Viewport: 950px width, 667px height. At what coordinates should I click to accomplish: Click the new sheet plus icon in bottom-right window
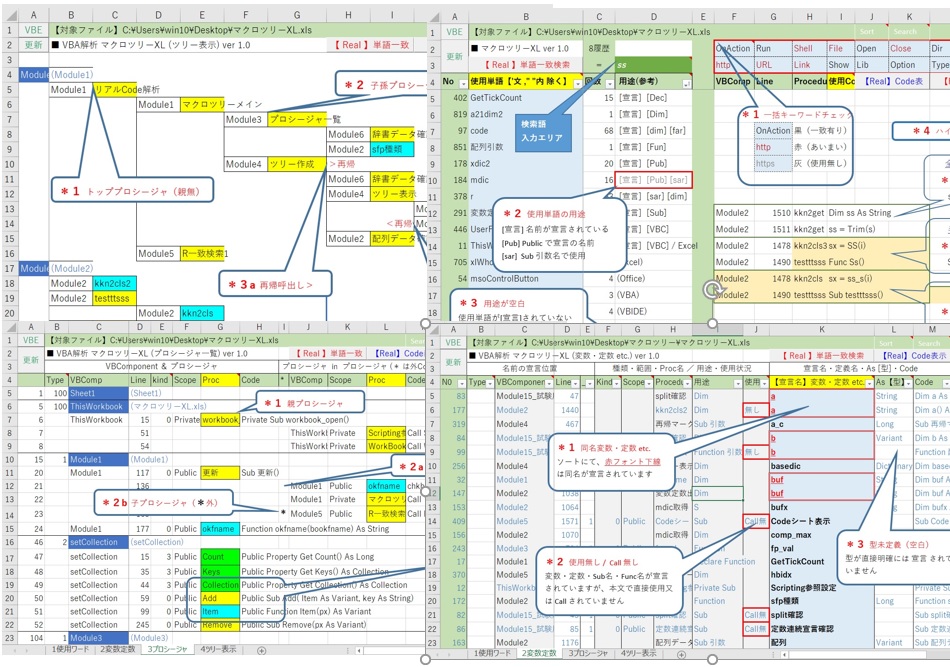point(681,654)
